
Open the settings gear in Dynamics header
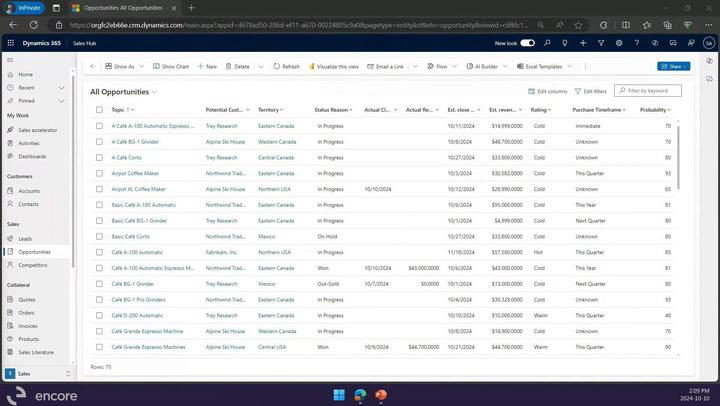point(619,43)
